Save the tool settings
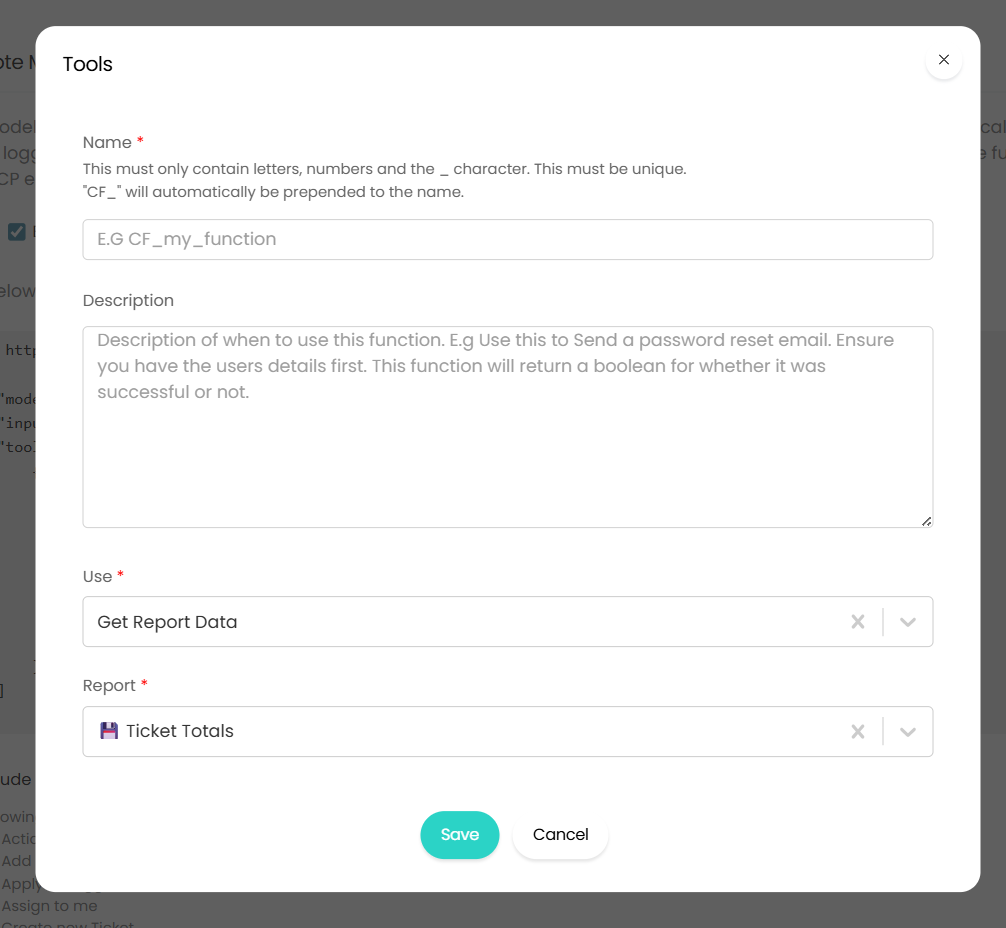This screenshot has width=1006, height=928. (x=459, y=835)
